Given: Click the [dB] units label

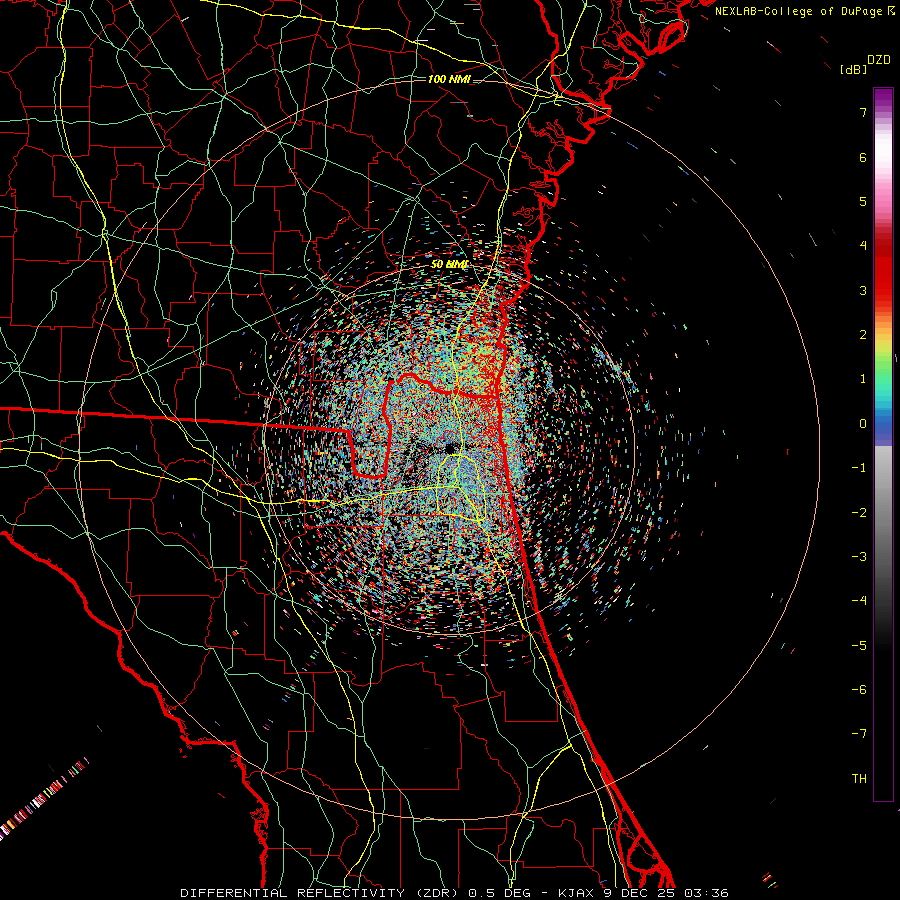Looking at the screenshot, I should point(854,69).
